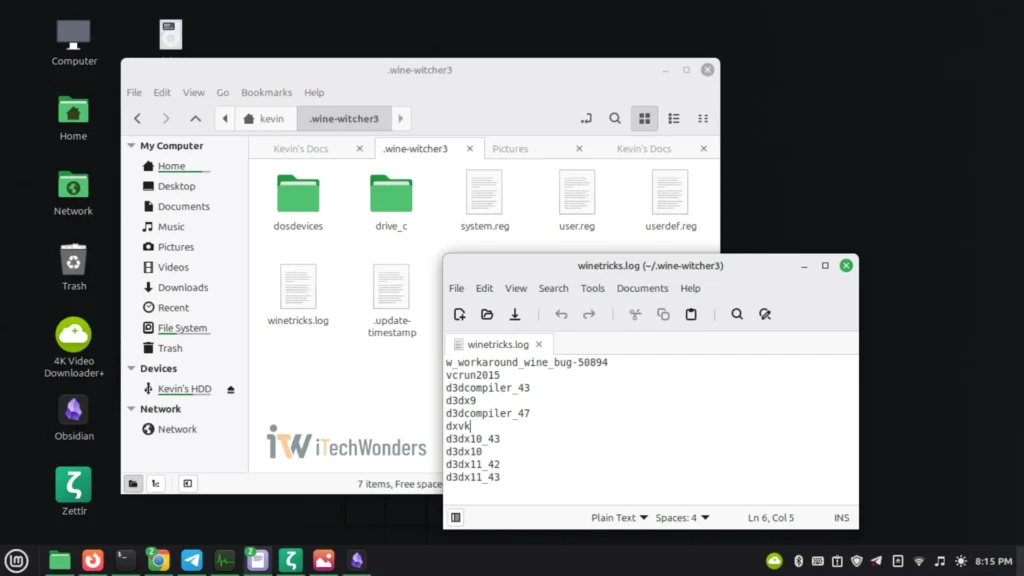Start a file search with the magnifier icon
Viewport: 1024px width, 576px height.
coord(614,117)
